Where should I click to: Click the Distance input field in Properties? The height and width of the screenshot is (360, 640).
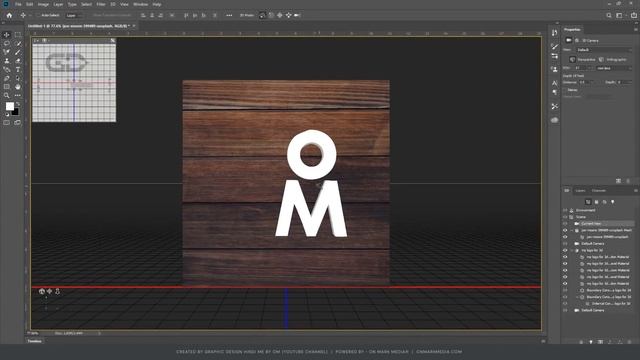point(584,82)
